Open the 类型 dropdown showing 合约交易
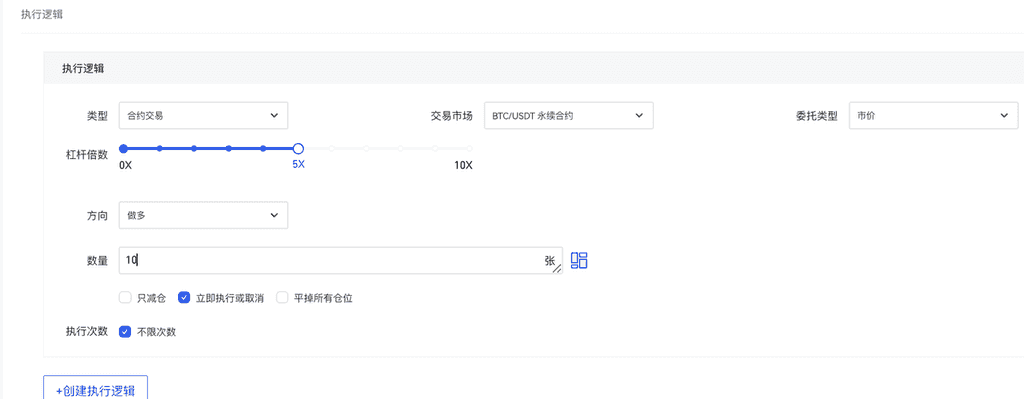The width and height of the screenshot is (1024, 399). [203, 116]
